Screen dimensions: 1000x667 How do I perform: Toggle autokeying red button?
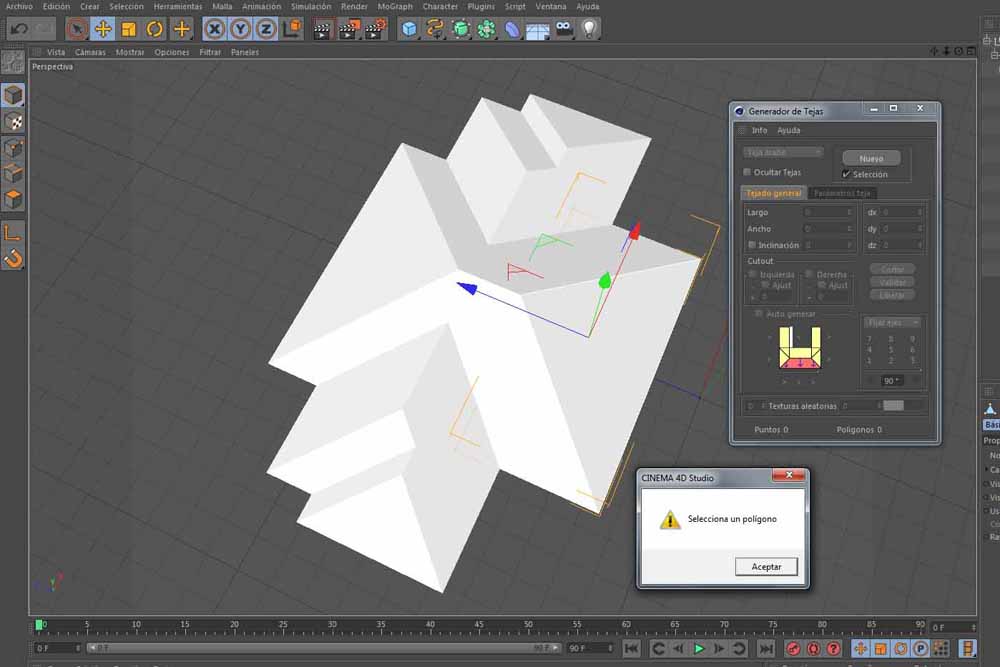(x=814, y=649)
